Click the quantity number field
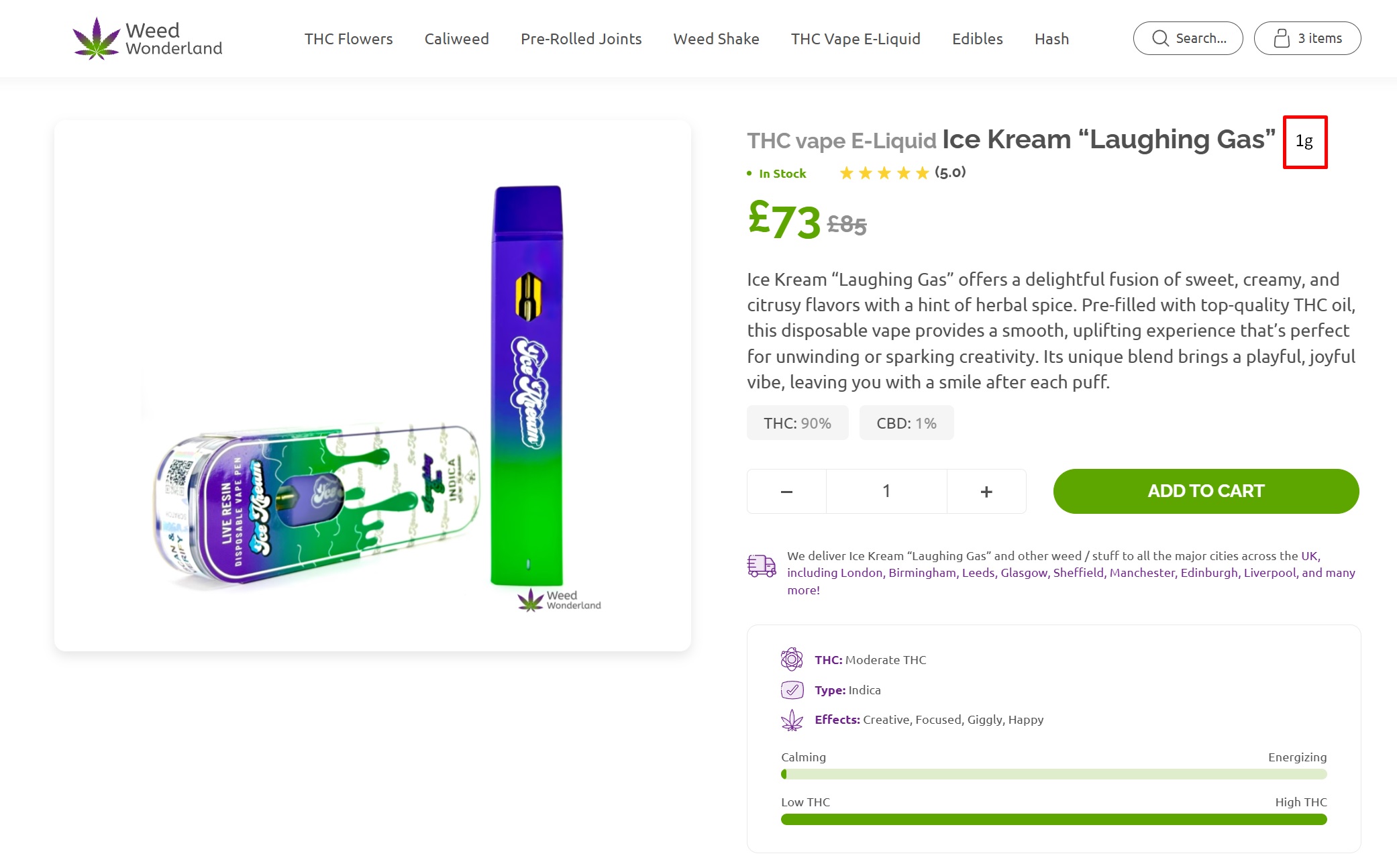The height and width of the screenshot is (868, 1397). point(886,491)
